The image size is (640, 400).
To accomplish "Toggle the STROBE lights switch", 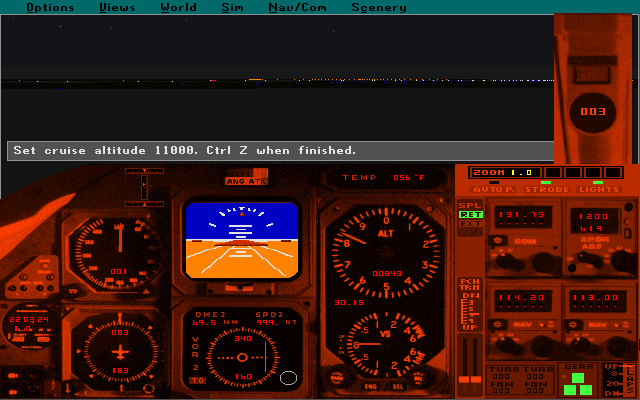I will (x=546, y=187).
